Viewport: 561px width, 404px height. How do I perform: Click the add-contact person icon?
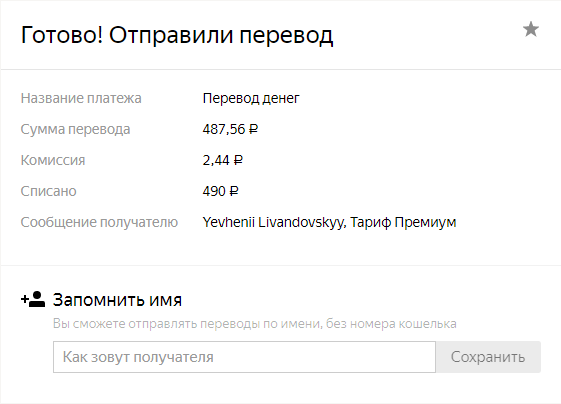tap(33, 299)
